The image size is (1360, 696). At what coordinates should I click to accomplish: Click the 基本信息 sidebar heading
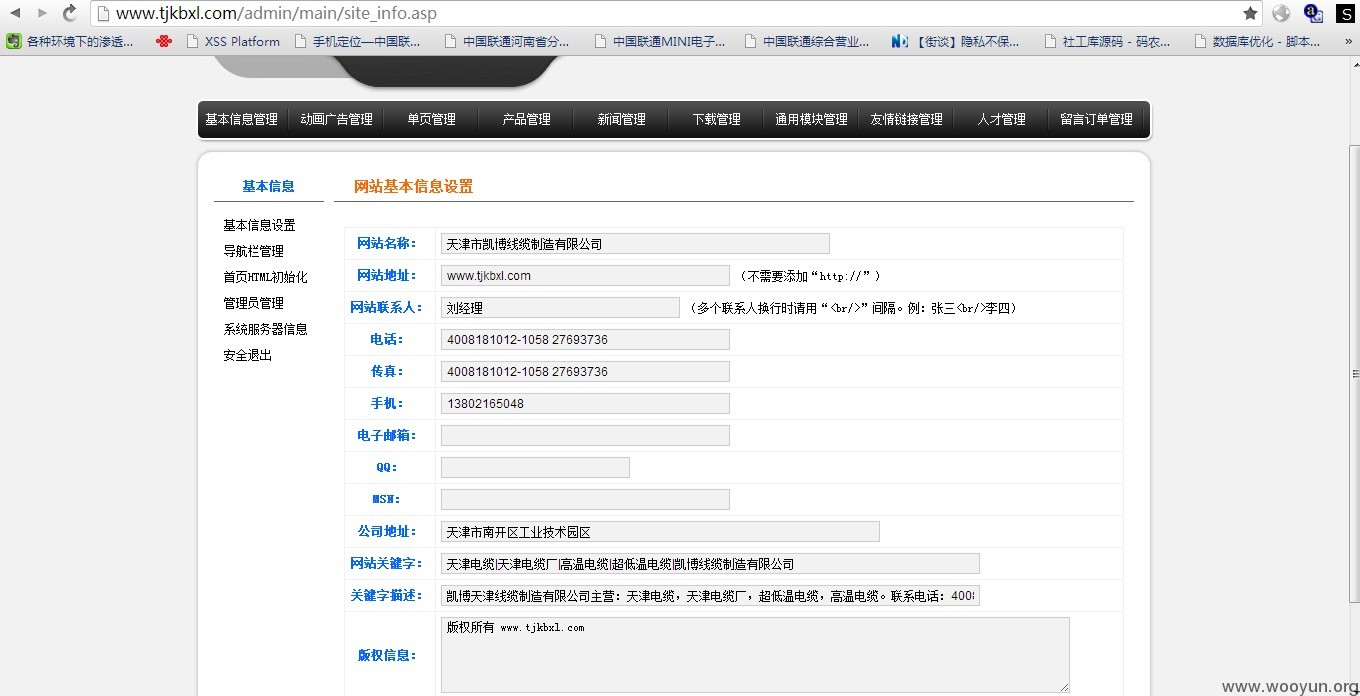(x=268, y=186)
